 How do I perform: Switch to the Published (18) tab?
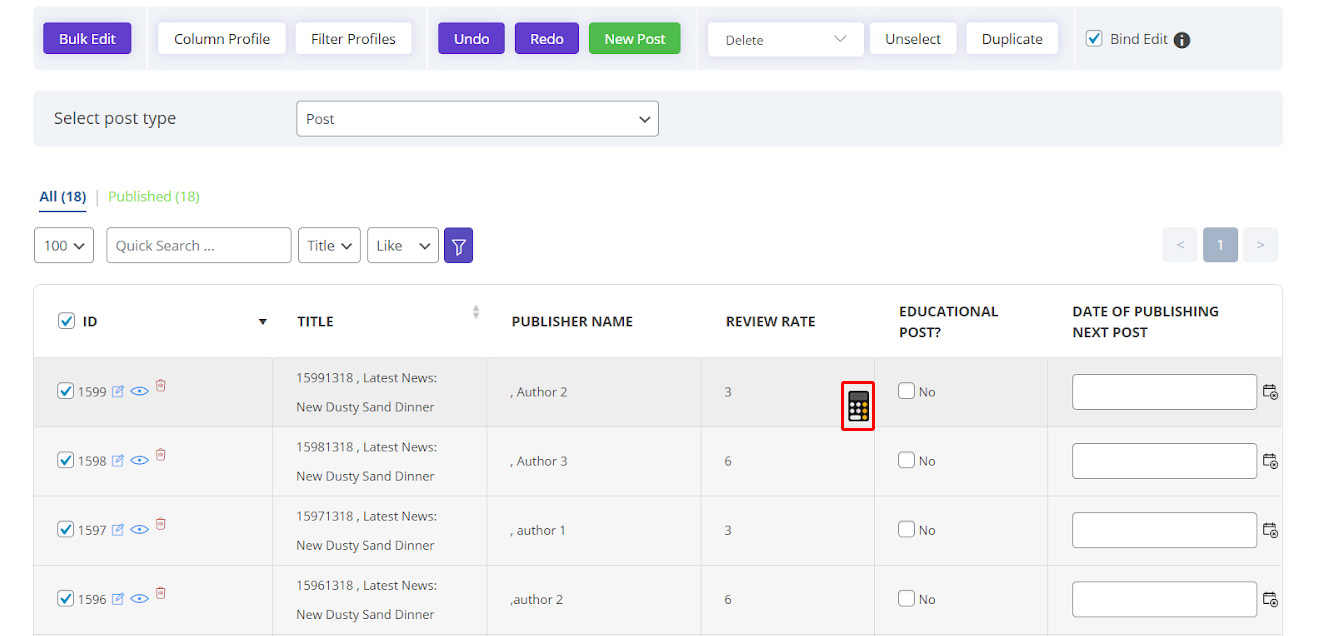(154, 197)
